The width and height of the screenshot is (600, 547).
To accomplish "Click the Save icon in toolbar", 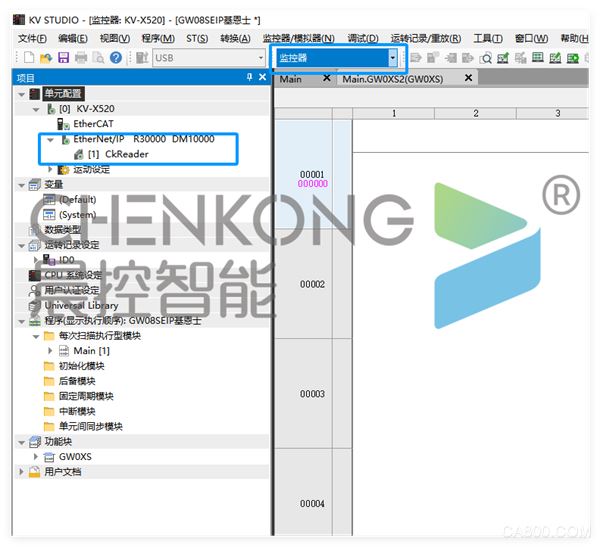I will (x=63, y=58).
